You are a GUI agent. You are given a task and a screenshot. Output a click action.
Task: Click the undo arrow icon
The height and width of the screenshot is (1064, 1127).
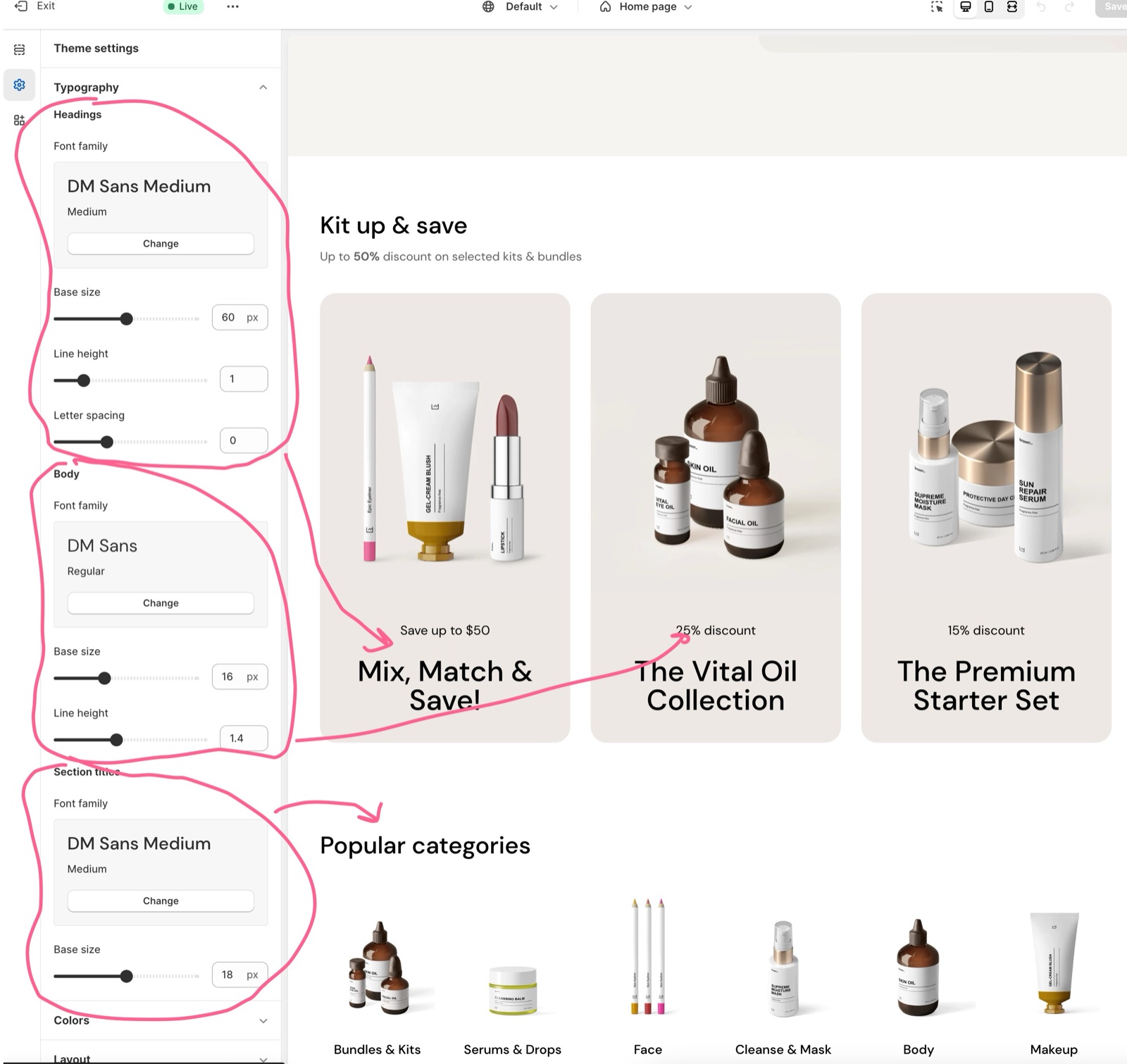click(x=1041, y=7)
